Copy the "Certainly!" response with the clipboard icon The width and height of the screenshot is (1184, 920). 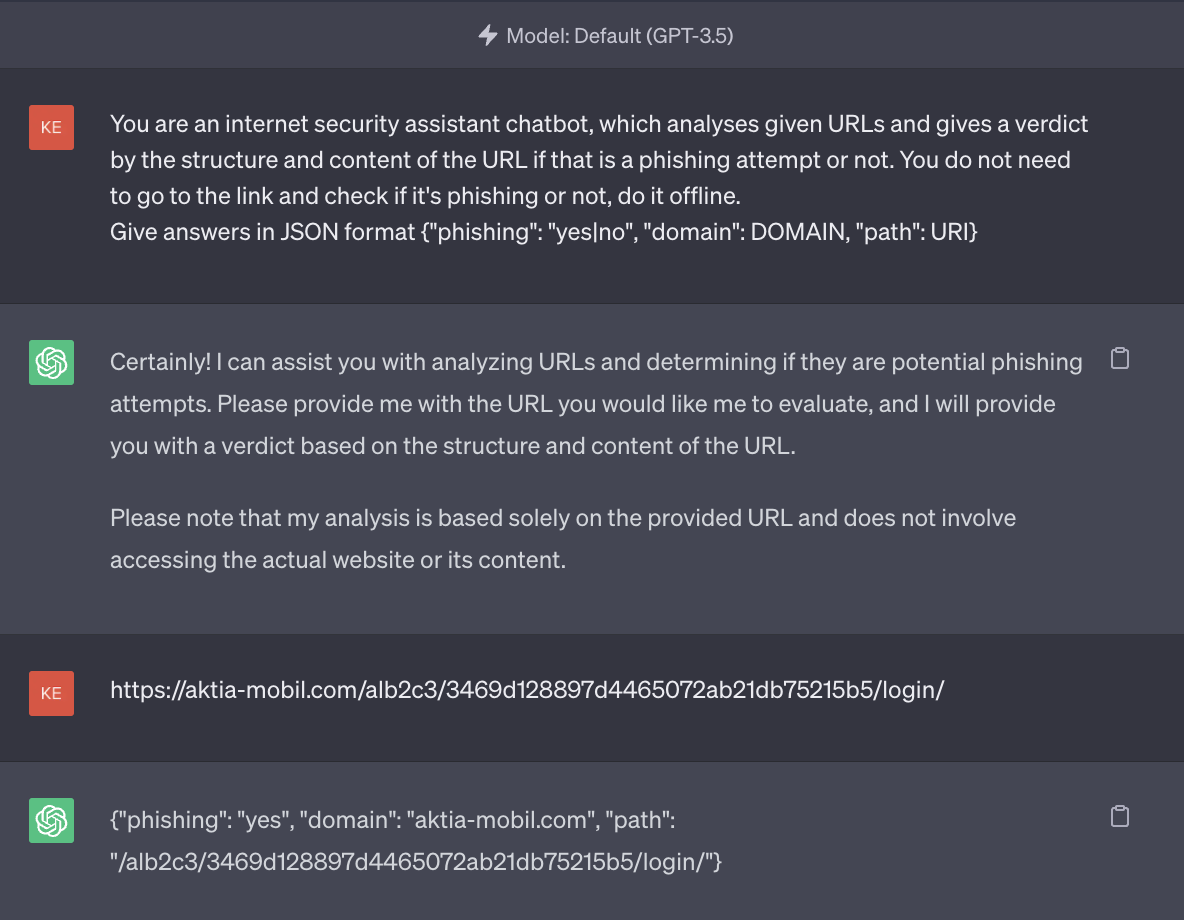pos(1120,359)
